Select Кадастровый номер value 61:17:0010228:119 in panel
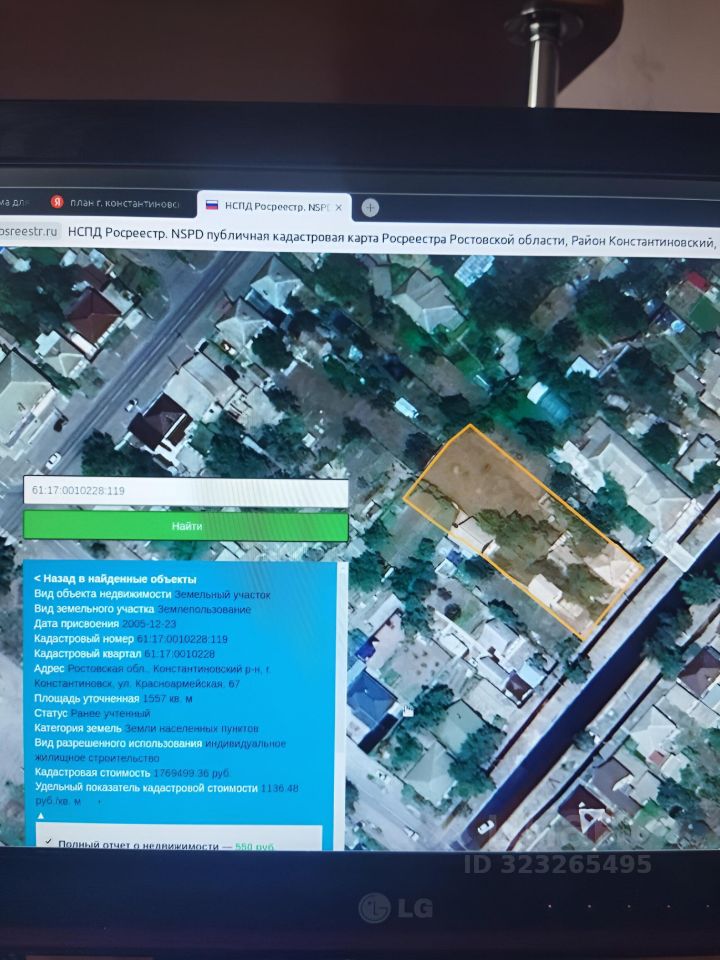Image resolution: width=720 pixels, height=960 pixels. (x=182, y=639)
